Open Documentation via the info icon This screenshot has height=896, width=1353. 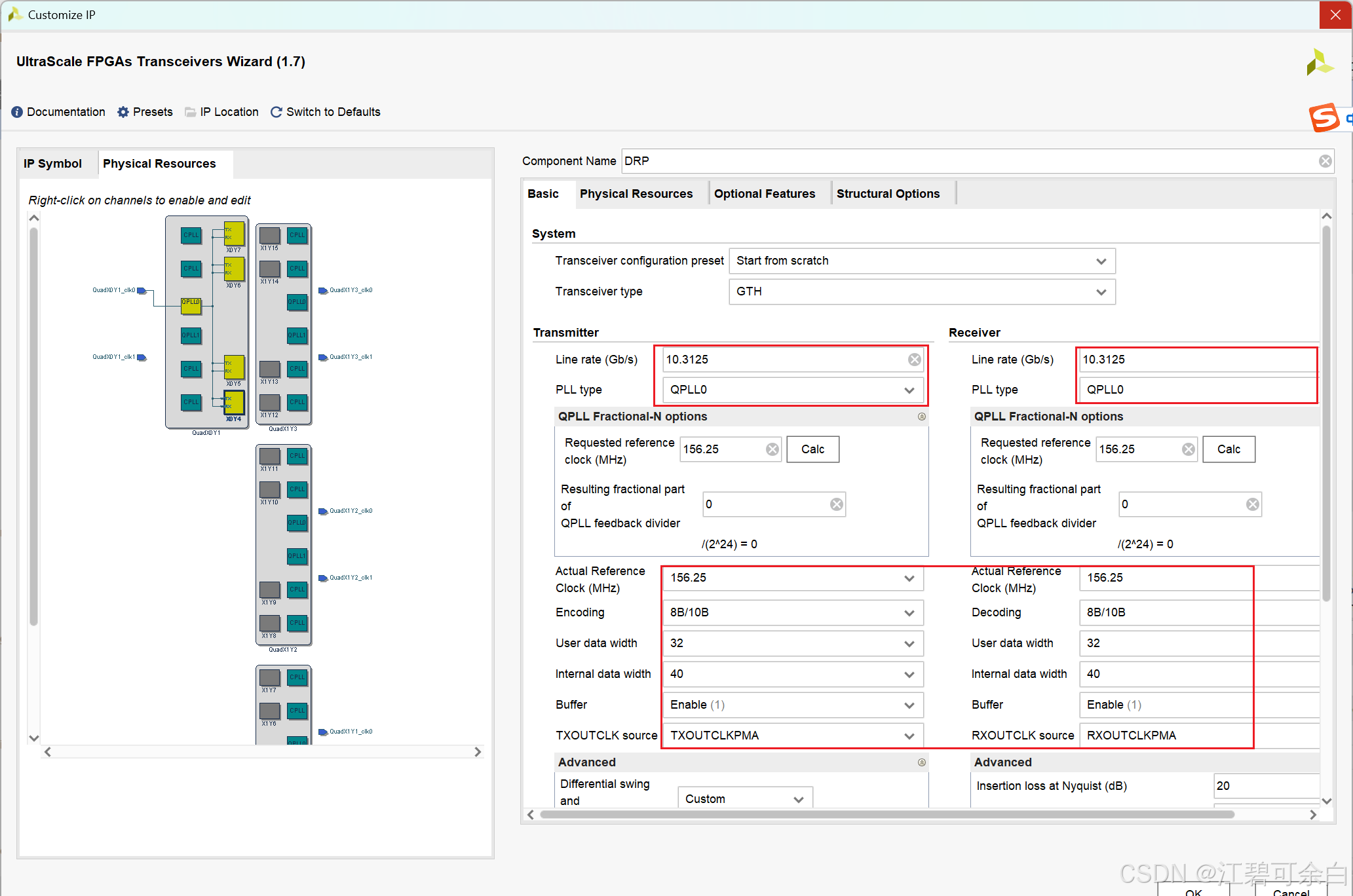click(x=17, y=112)
